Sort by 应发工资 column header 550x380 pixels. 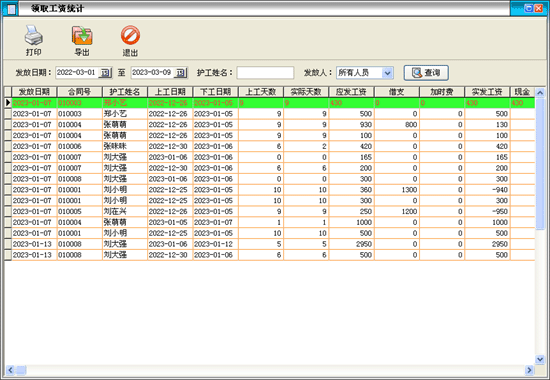[x=351, y=92]
